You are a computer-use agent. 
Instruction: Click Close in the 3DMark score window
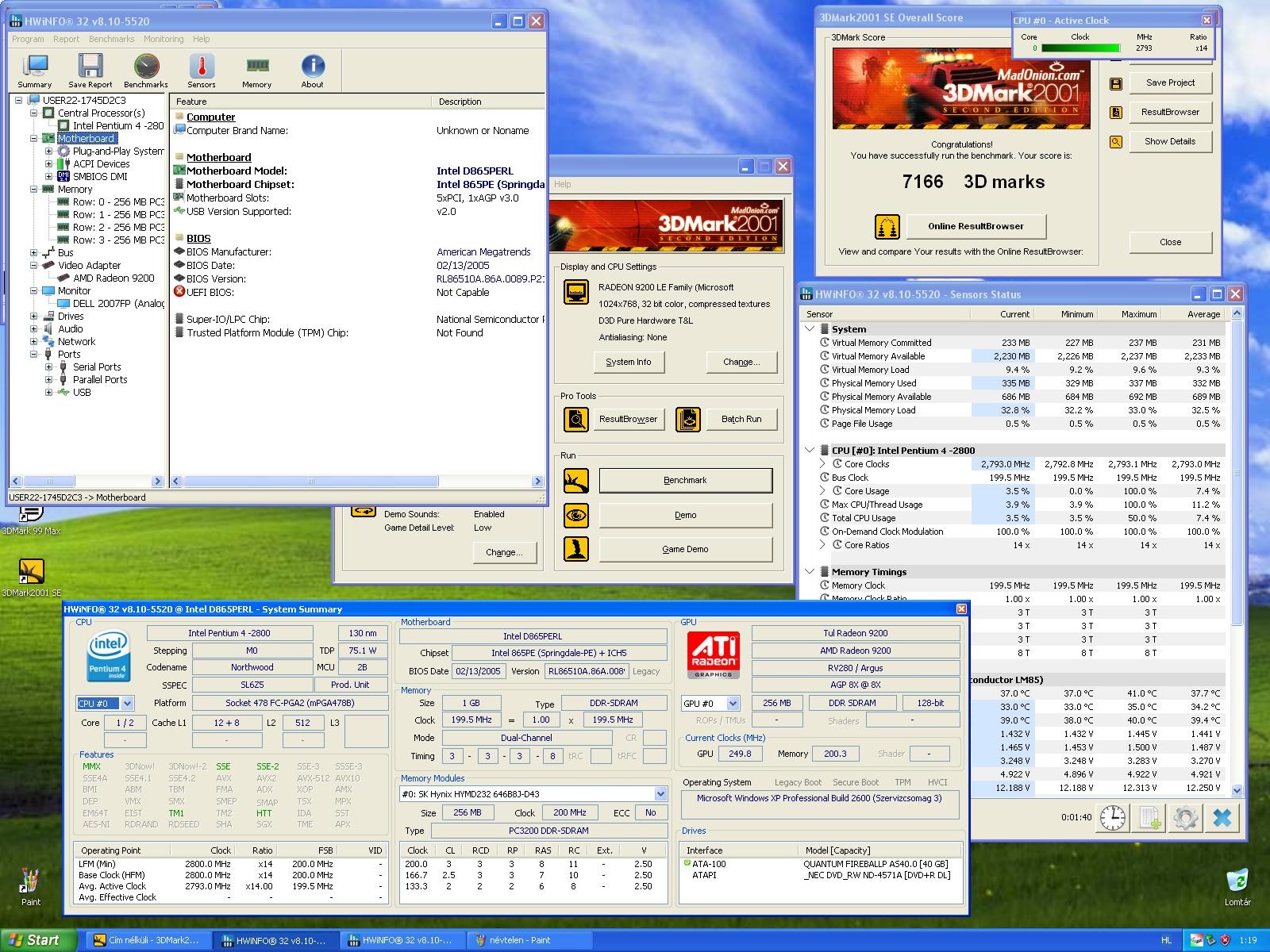tap(1171, 243)
